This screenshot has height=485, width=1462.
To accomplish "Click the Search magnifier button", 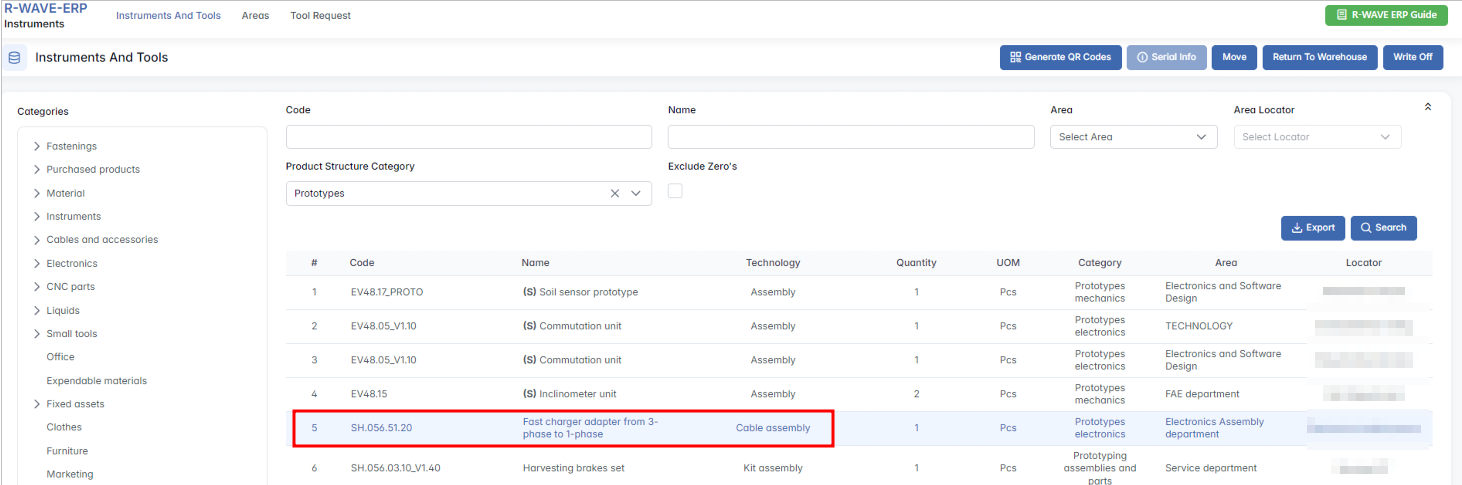I will click(x=1383, y=228).
